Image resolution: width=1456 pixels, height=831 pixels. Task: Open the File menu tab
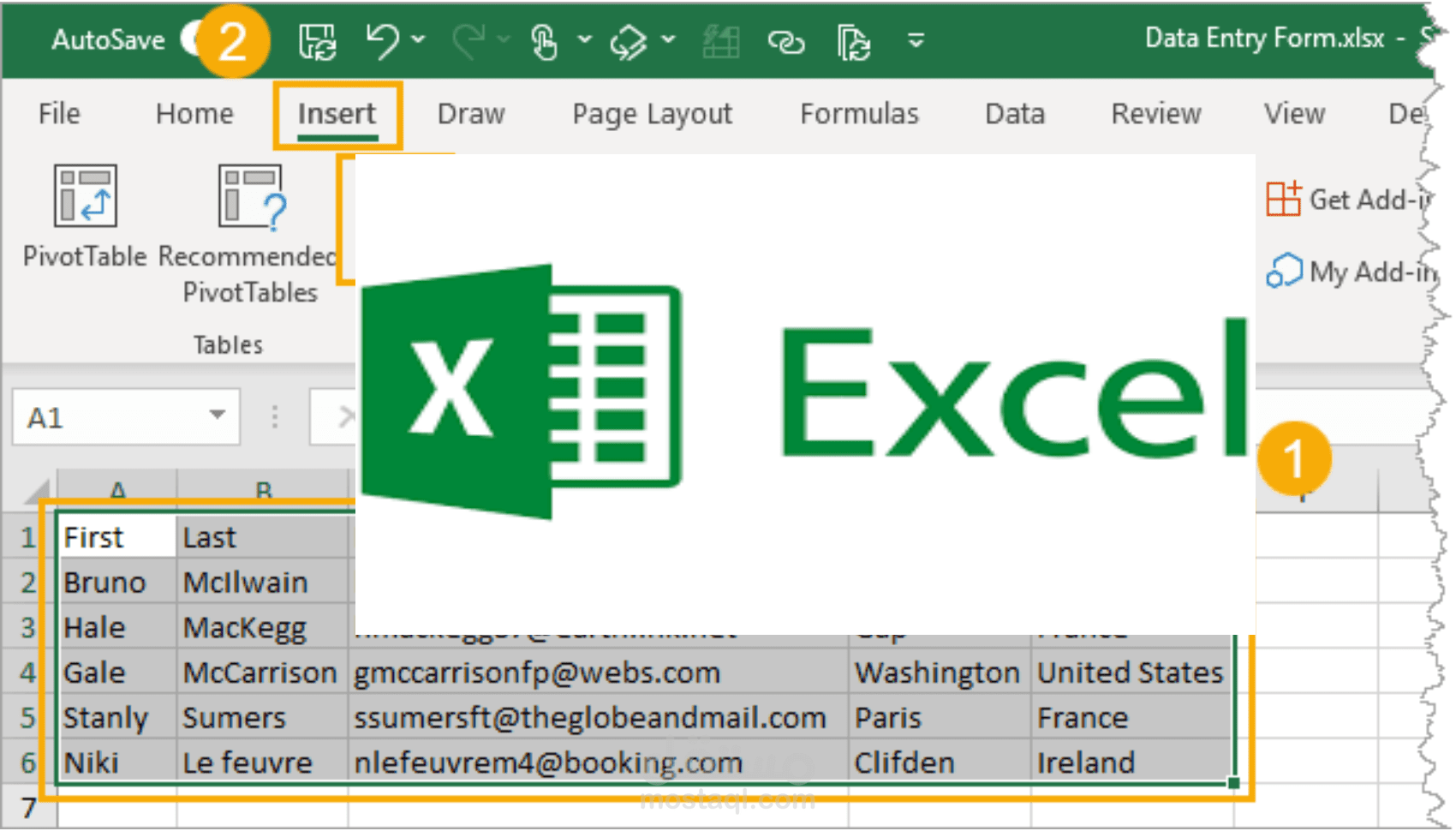tap(59, 114)
